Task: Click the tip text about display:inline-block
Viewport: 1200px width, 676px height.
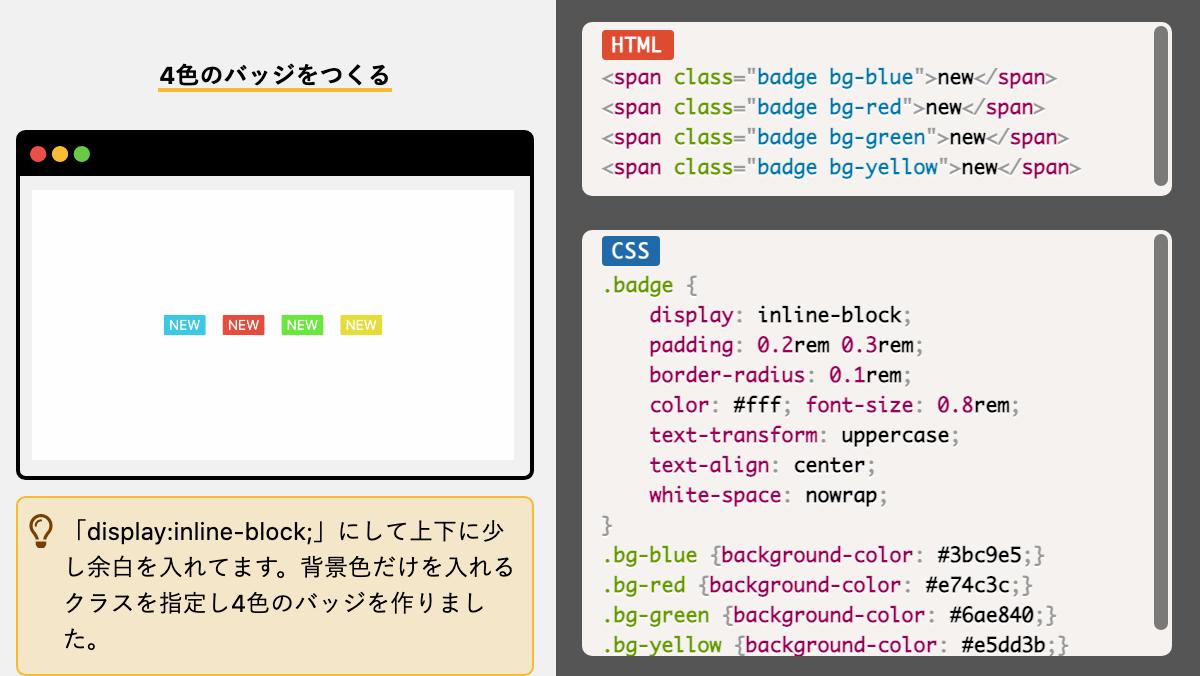Action: click(289, 584)
